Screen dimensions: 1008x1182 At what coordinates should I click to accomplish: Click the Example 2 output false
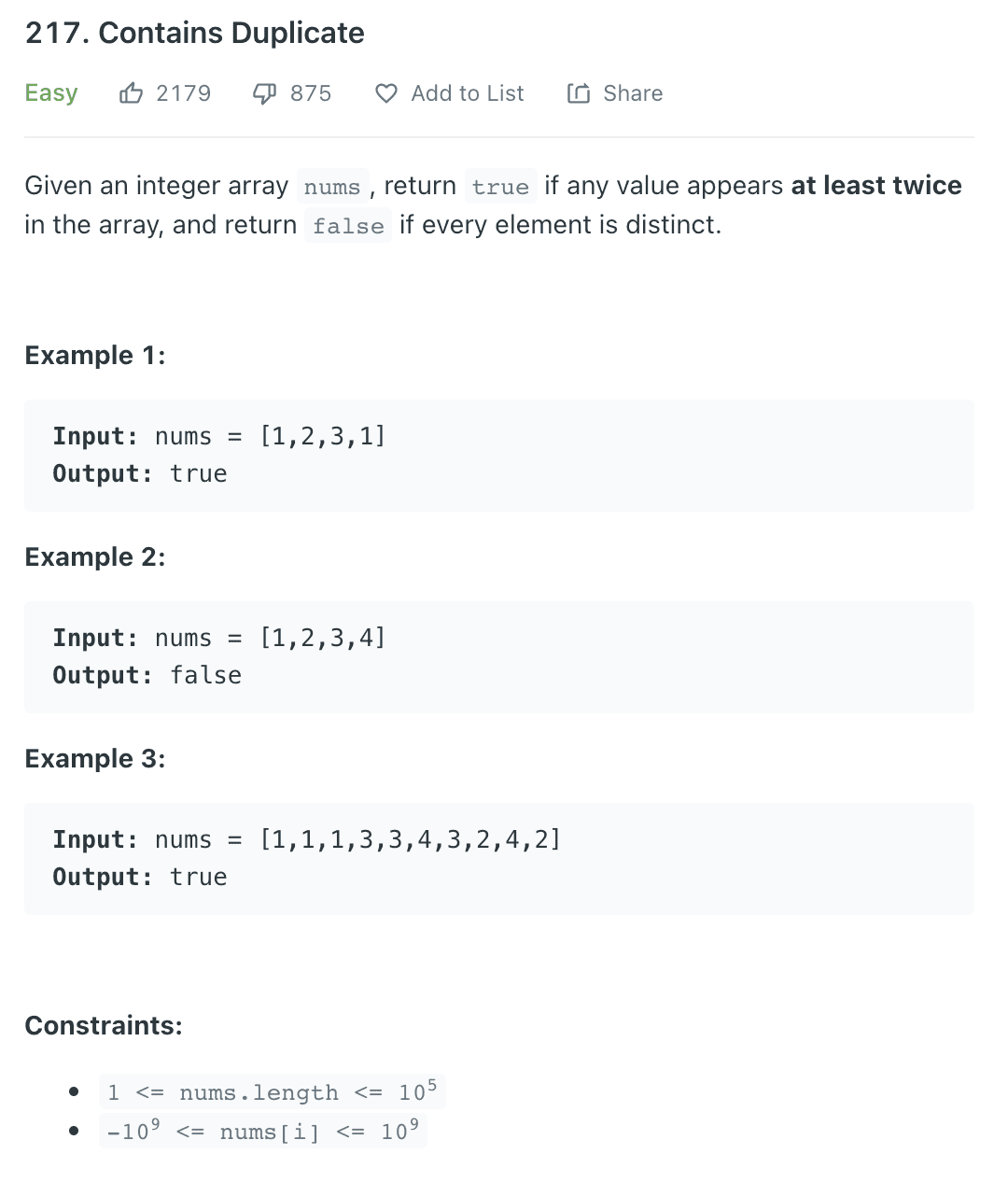pos(205,675)
